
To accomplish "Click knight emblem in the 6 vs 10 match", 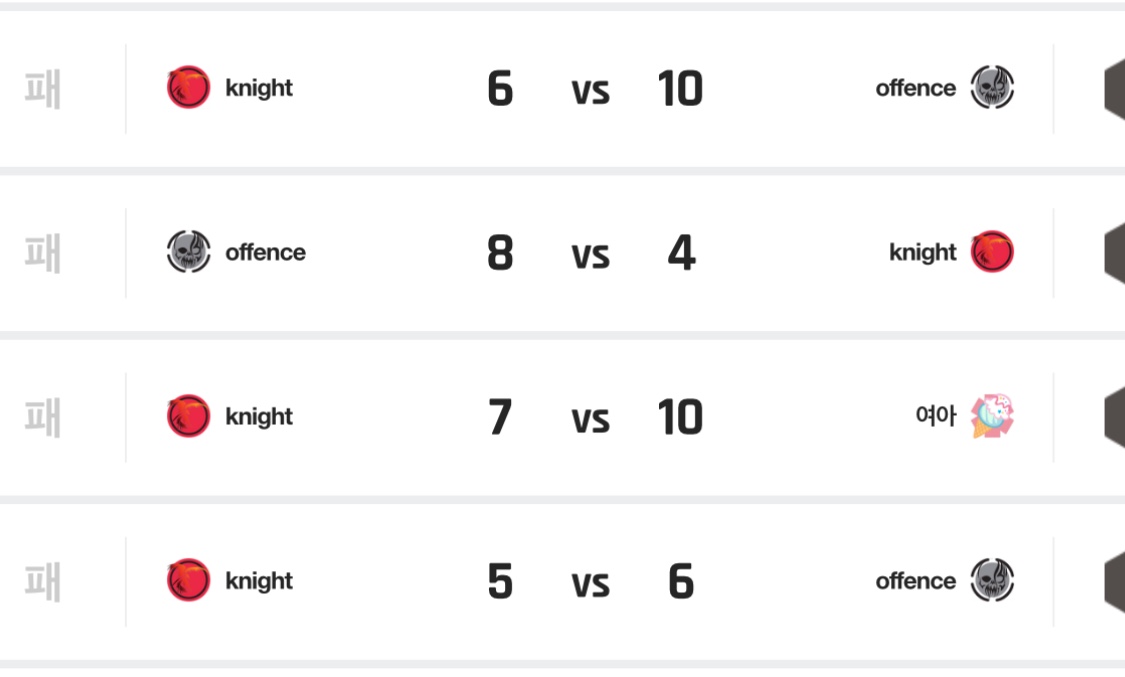I will click(x=188, y=88).
